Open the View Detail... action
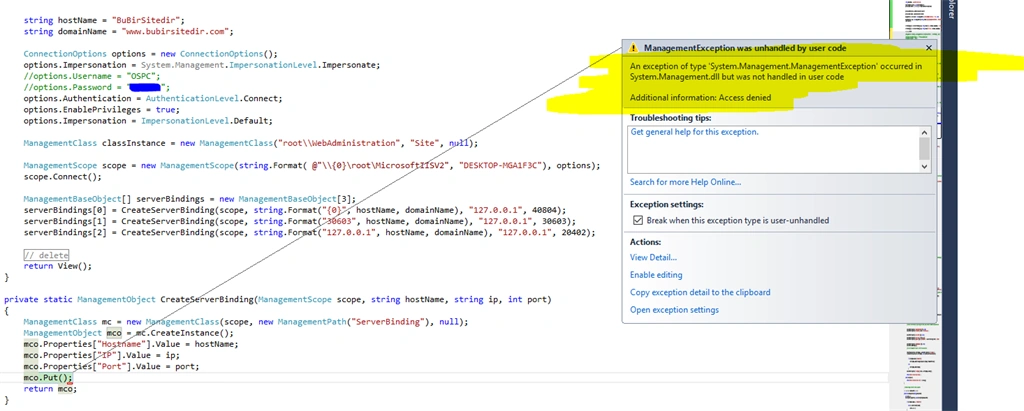 tap(653, 258)
